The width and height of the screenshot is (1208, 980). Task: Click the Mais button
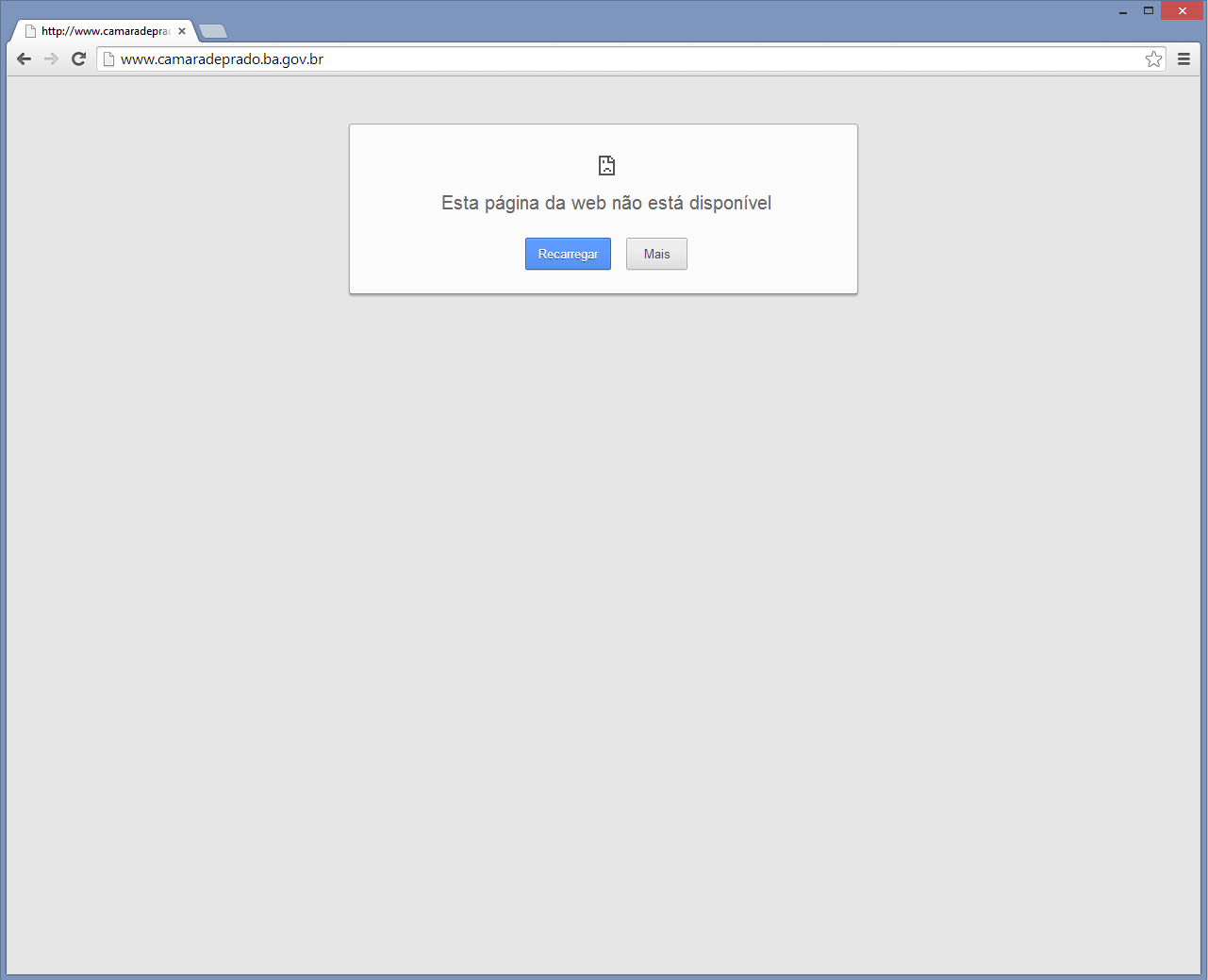click(x=656, y=254)
